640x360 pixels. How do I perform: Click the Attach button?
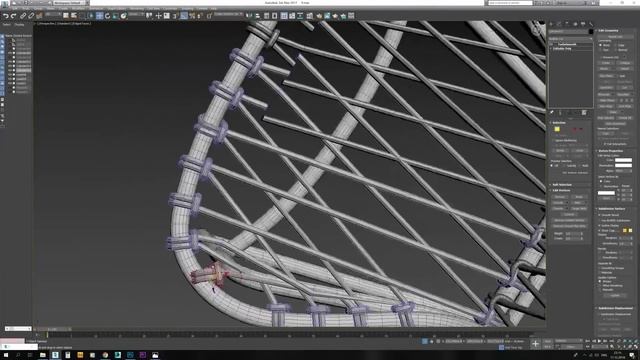point(604,69)
